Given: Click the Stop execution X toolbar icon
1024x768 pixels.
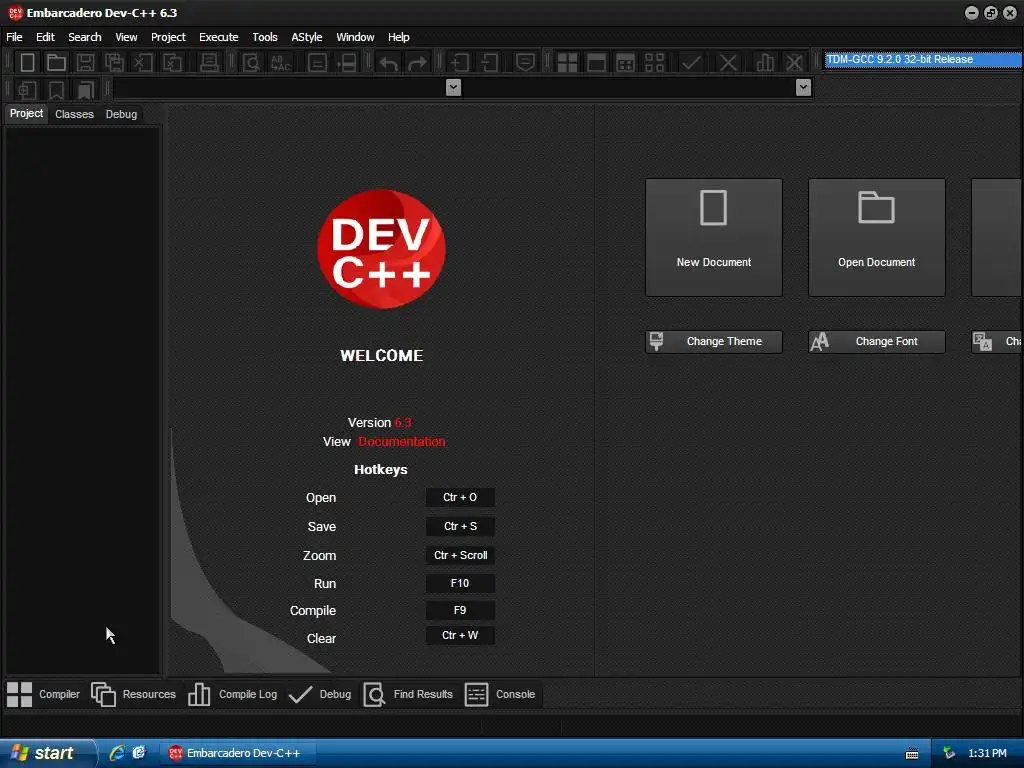Looking at the screenshot, I should [x=728, y=63].
